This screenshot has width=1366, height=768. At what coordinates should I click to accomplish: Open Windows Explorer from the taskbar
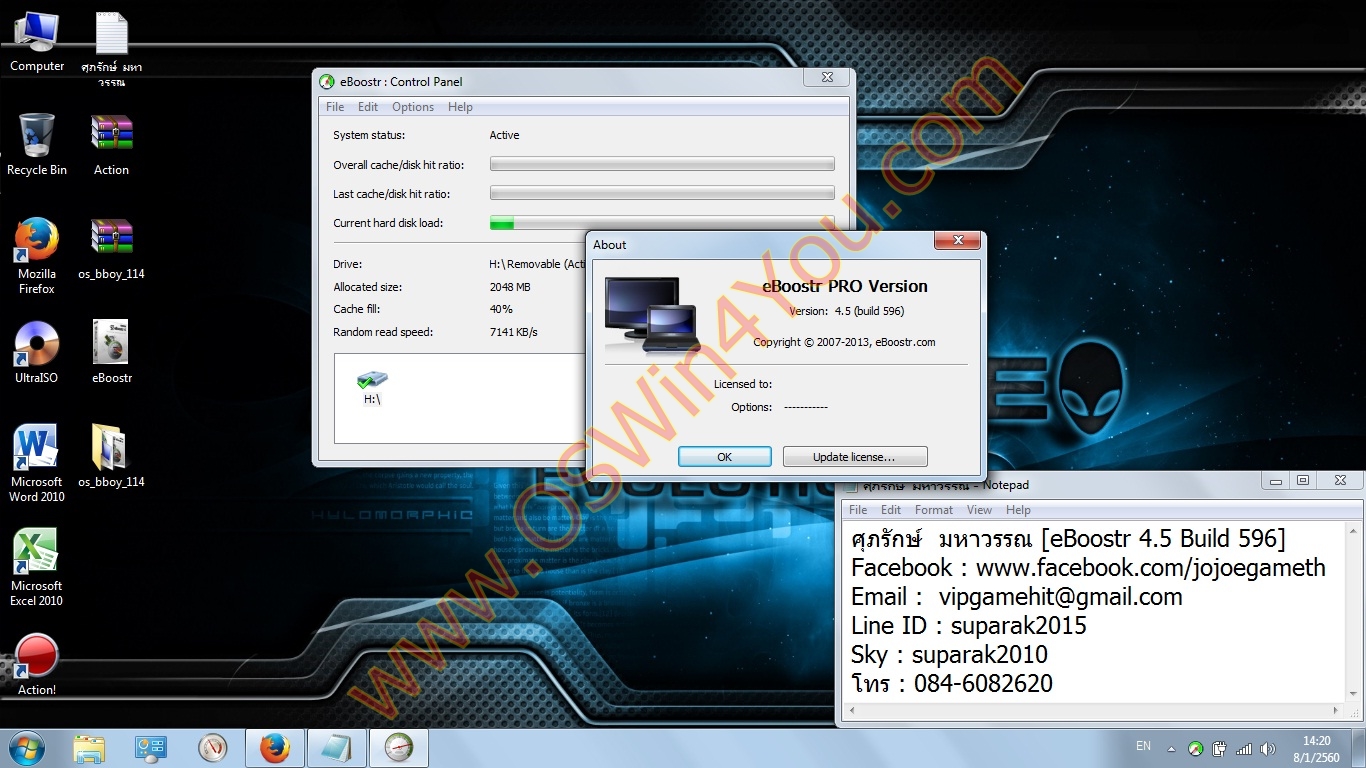pos(89,748)
